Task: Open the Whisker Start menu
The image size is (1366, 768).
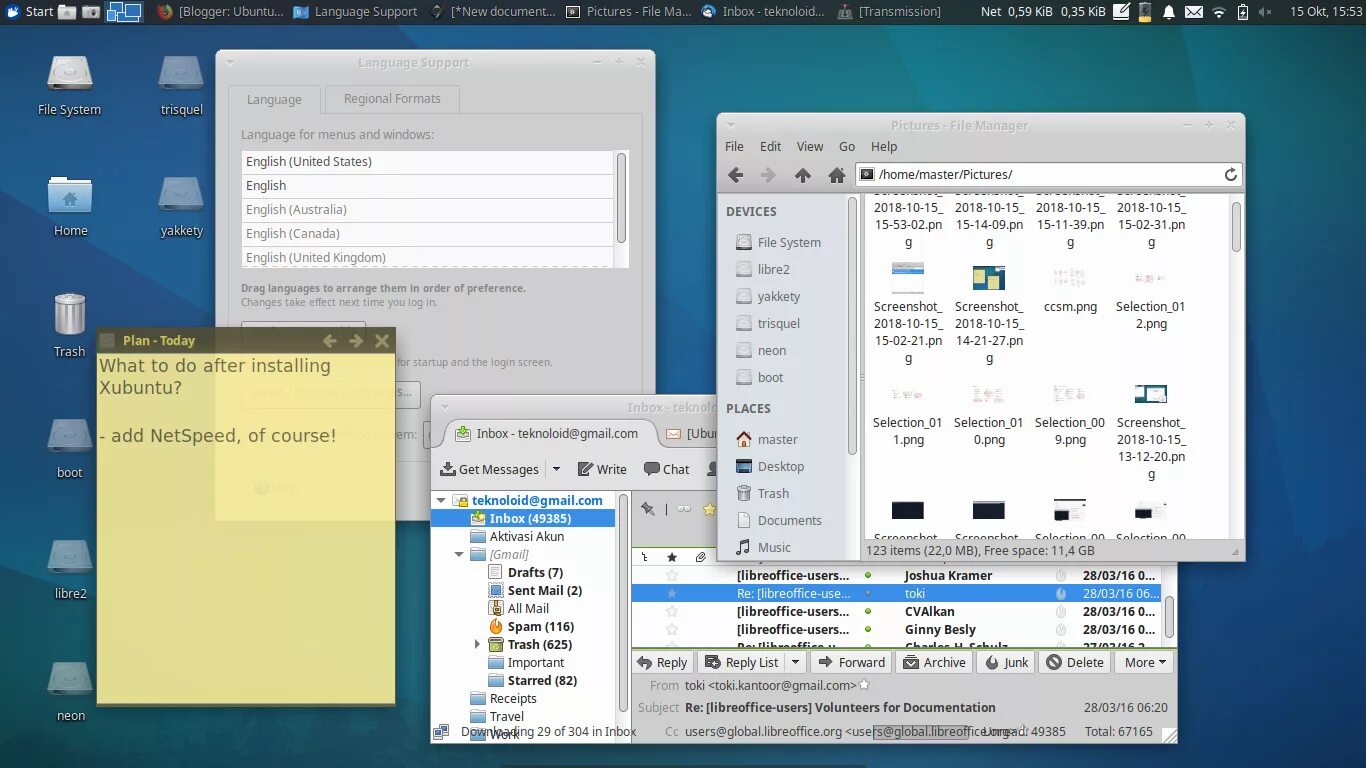Action: click(30, 12)
